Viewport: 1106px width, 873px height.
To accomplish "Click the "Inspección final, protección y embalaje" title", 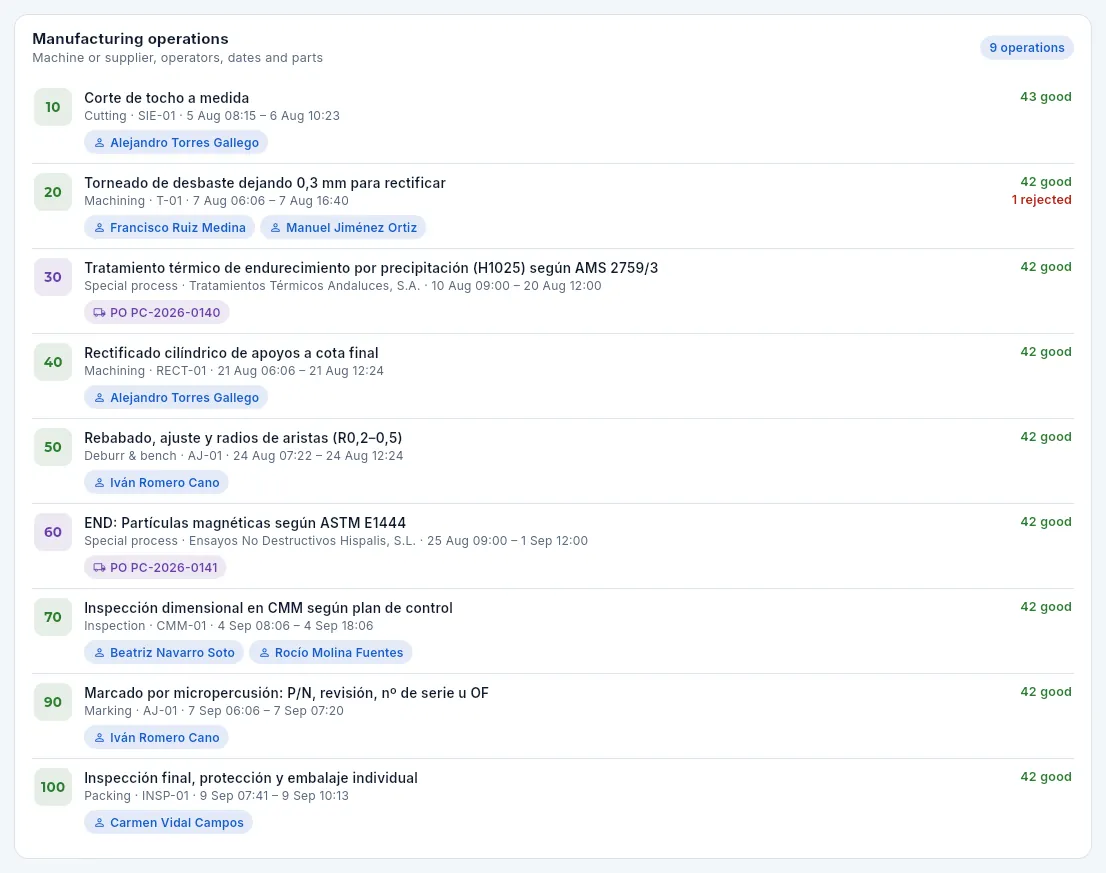I will click(x=251, y=778).
